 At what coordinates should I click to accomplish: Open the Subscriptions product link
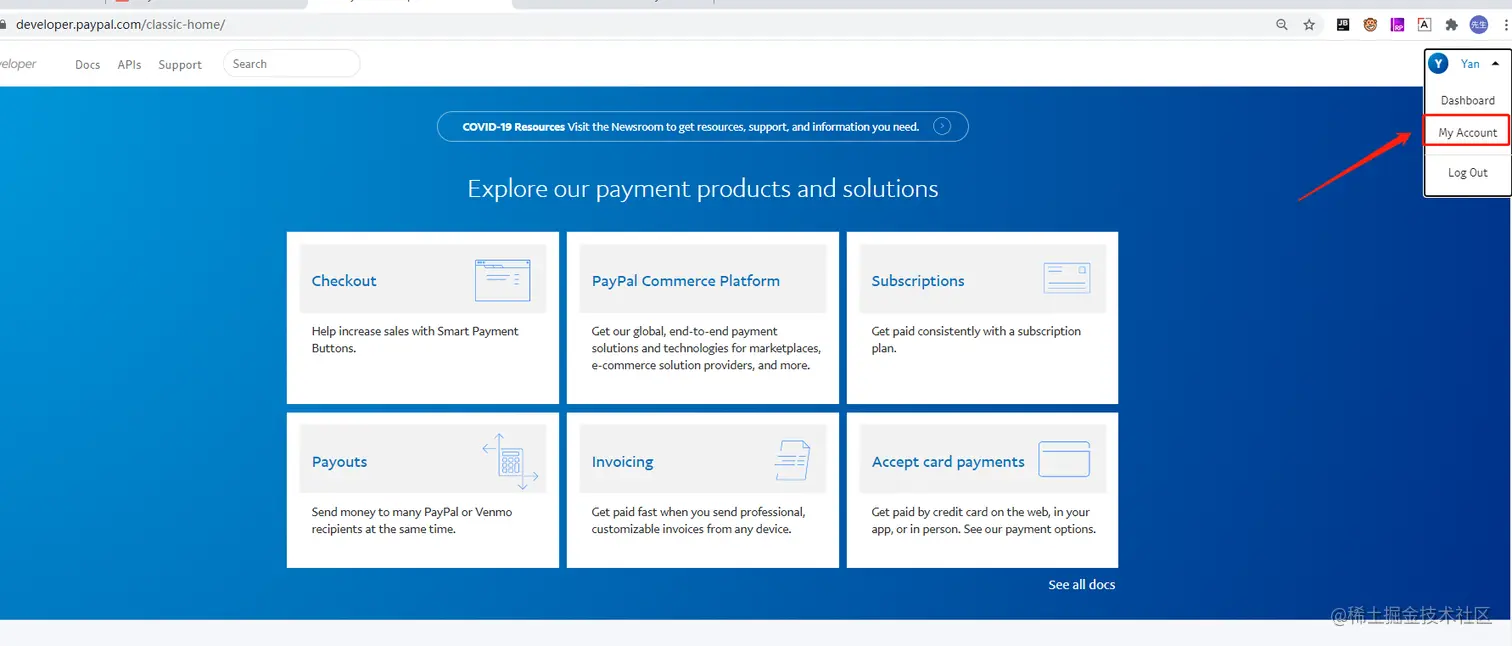click(x=917, y=281)
